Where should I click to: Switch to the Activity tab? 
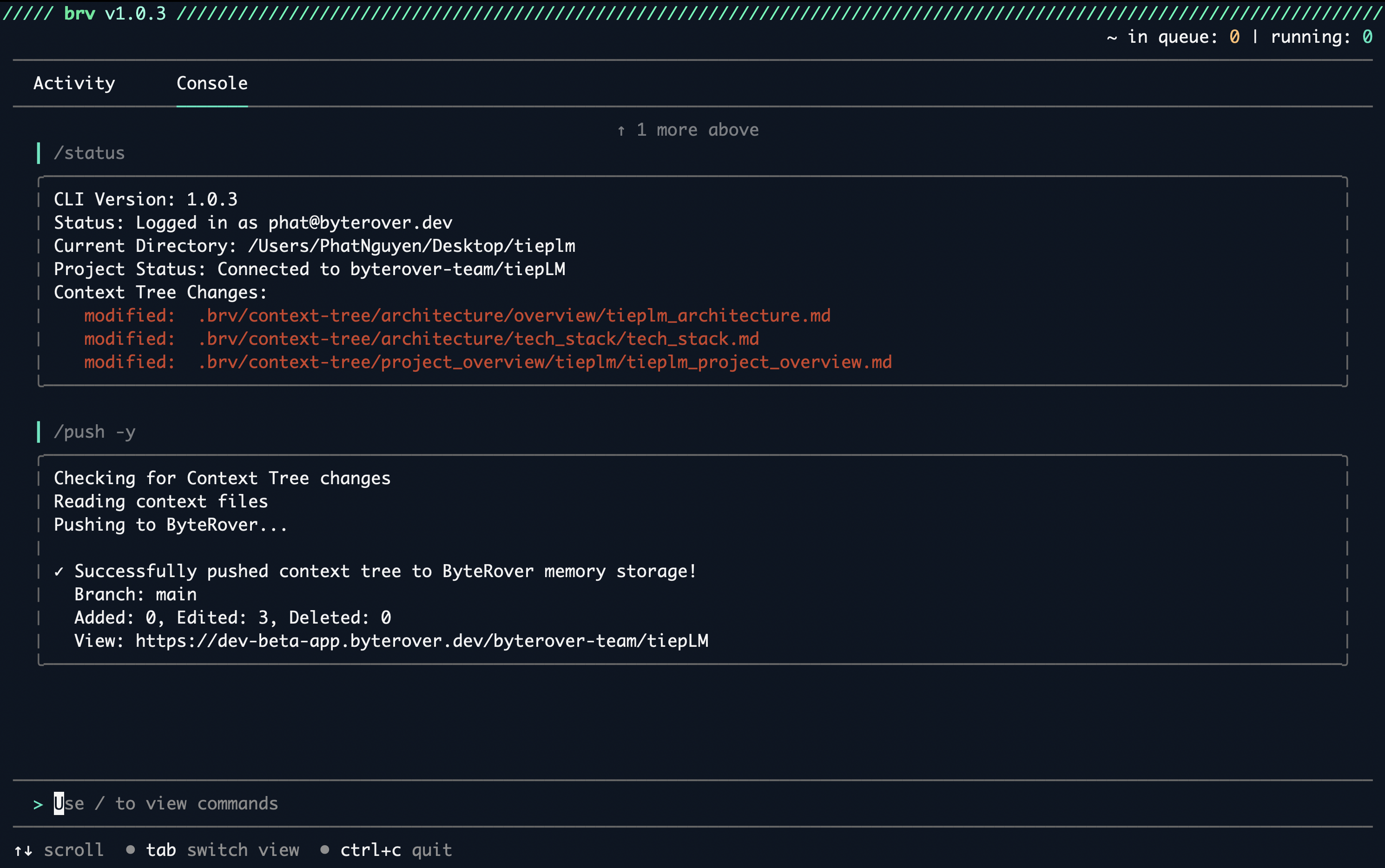click(x=74, y=83)
